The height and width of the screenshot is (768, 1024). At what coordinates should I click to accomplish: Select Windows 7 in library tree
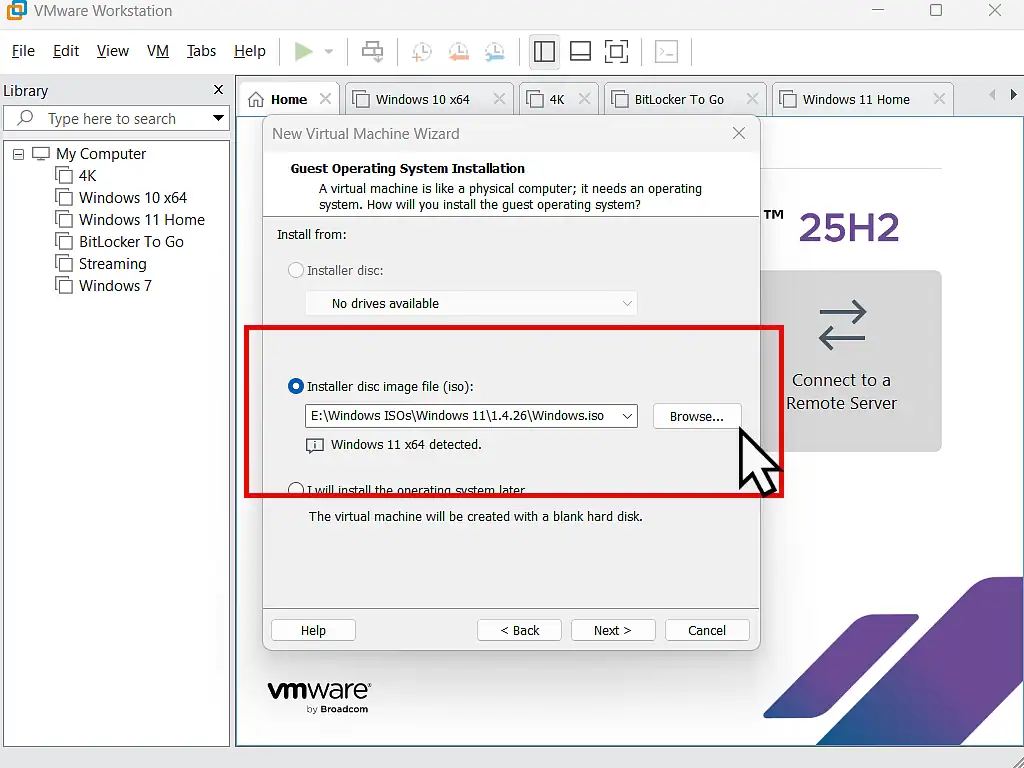(x=115, y=286)
